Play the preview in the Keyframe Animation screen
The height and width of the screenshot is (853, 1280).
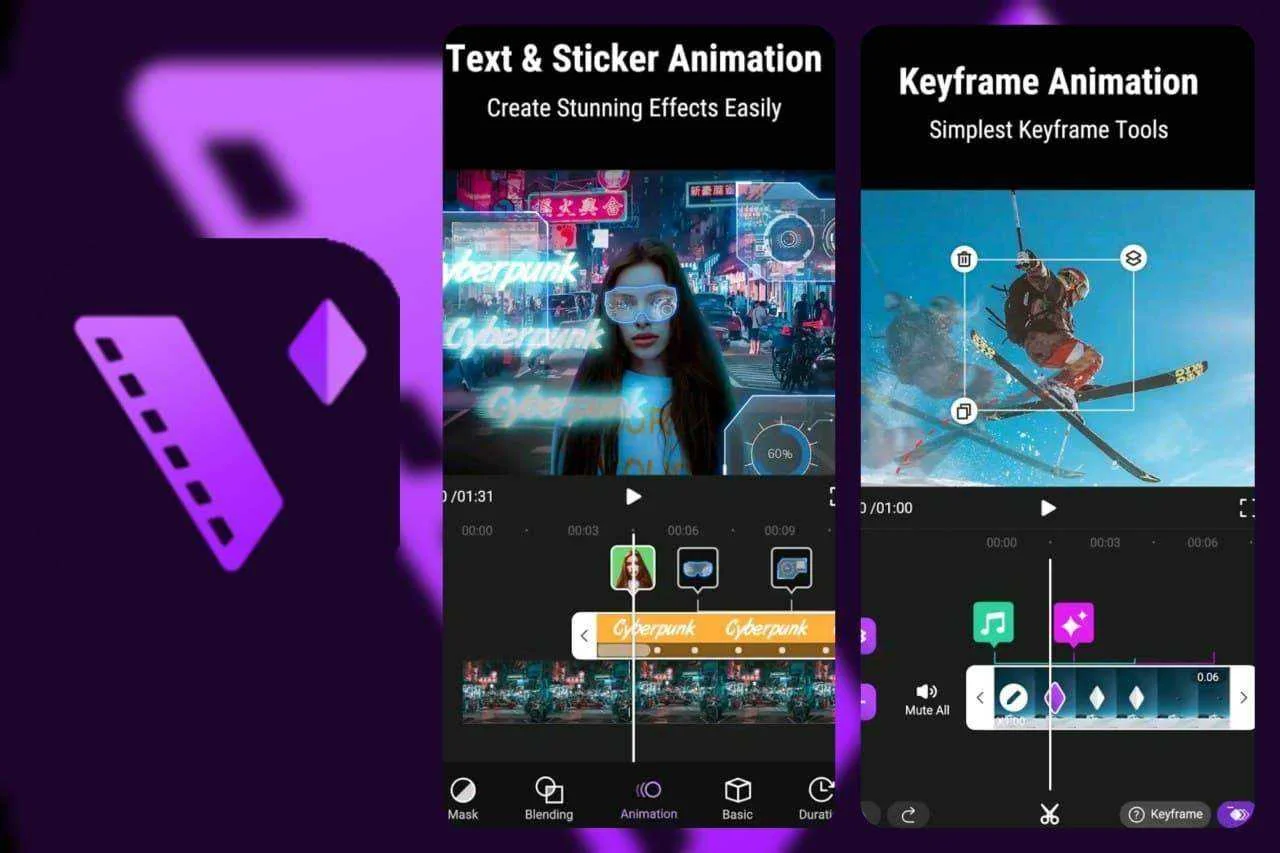(x=1048, y=508)
